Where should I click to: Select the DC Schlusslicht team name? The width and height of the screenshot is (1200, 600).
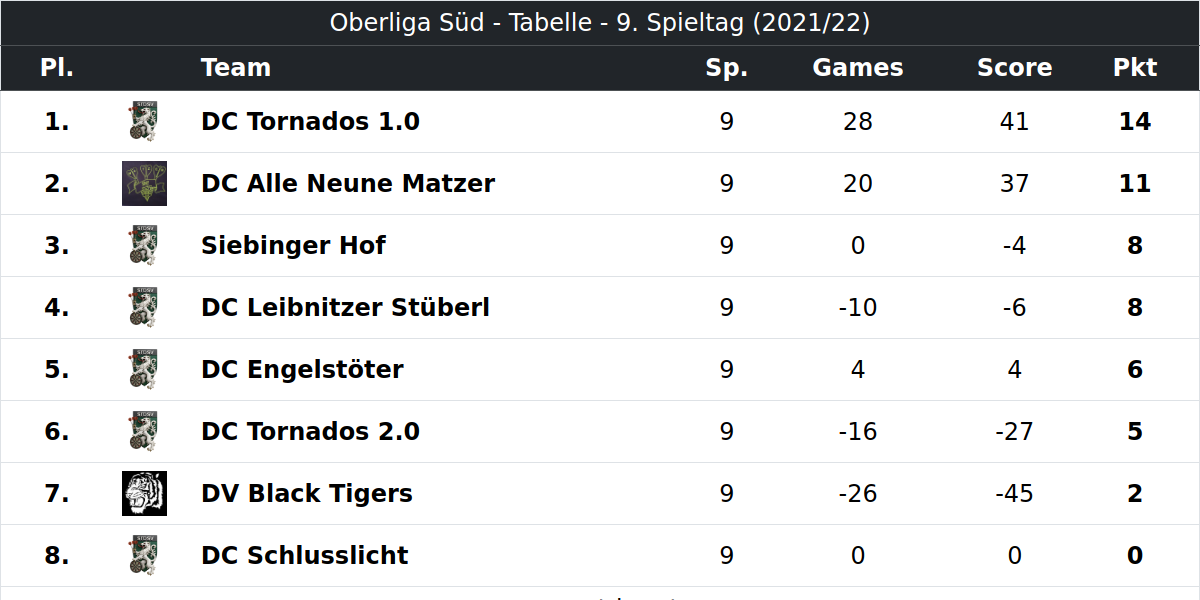point(305,556)
